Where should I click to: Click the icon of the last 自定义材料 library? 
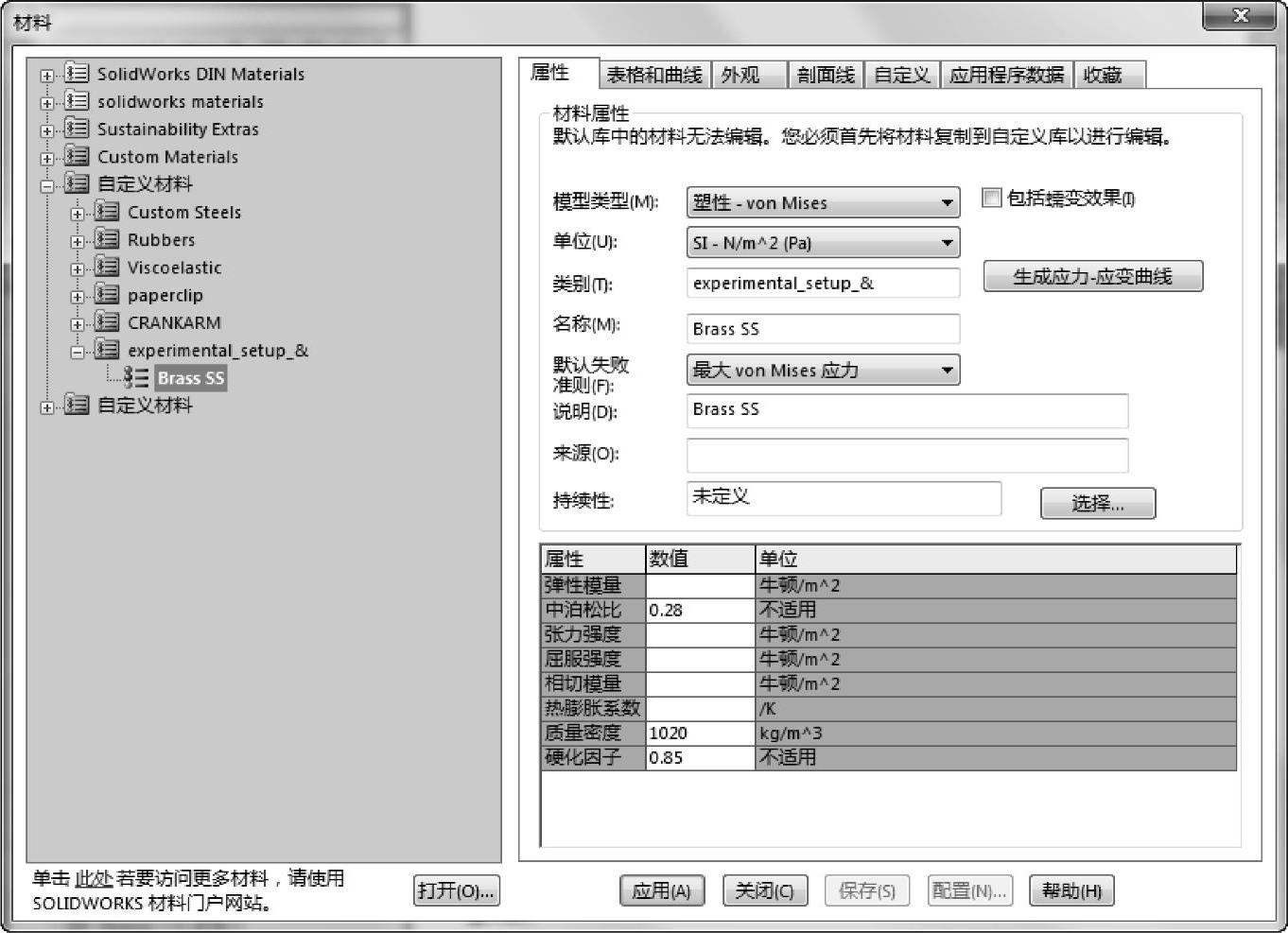tap(77, 406)
